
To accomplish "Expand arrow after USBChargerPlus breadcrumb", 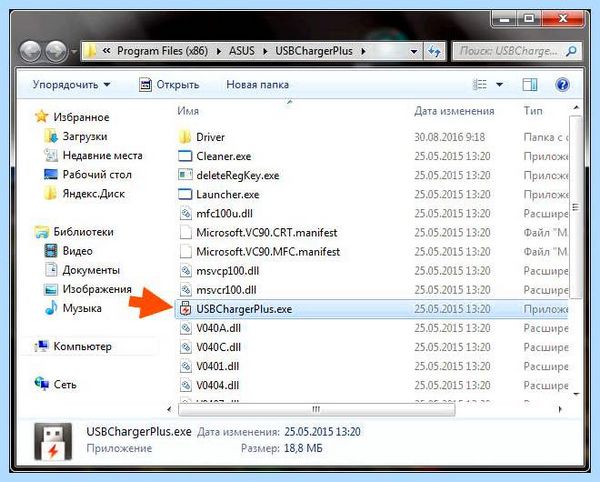I will click(x=363, y=51).
